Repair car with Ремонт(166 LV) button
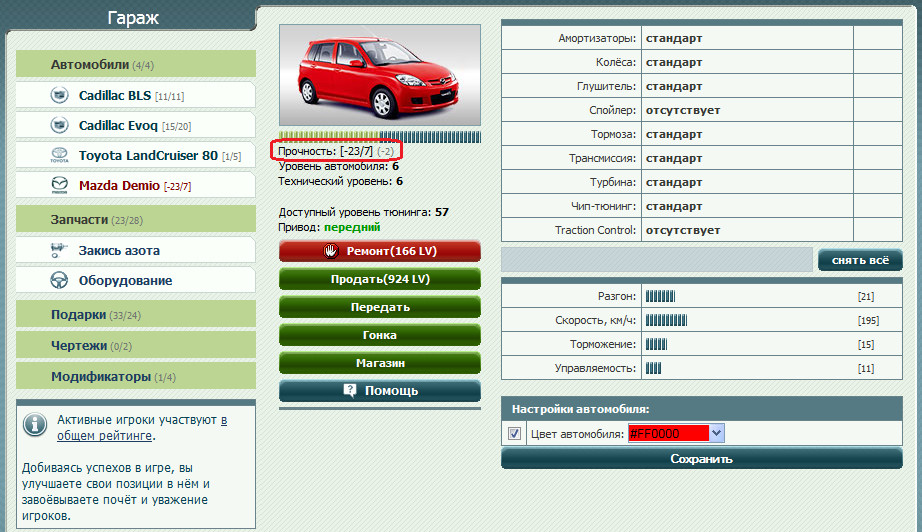This screenshot has width=922, height=532. [380, 251]
